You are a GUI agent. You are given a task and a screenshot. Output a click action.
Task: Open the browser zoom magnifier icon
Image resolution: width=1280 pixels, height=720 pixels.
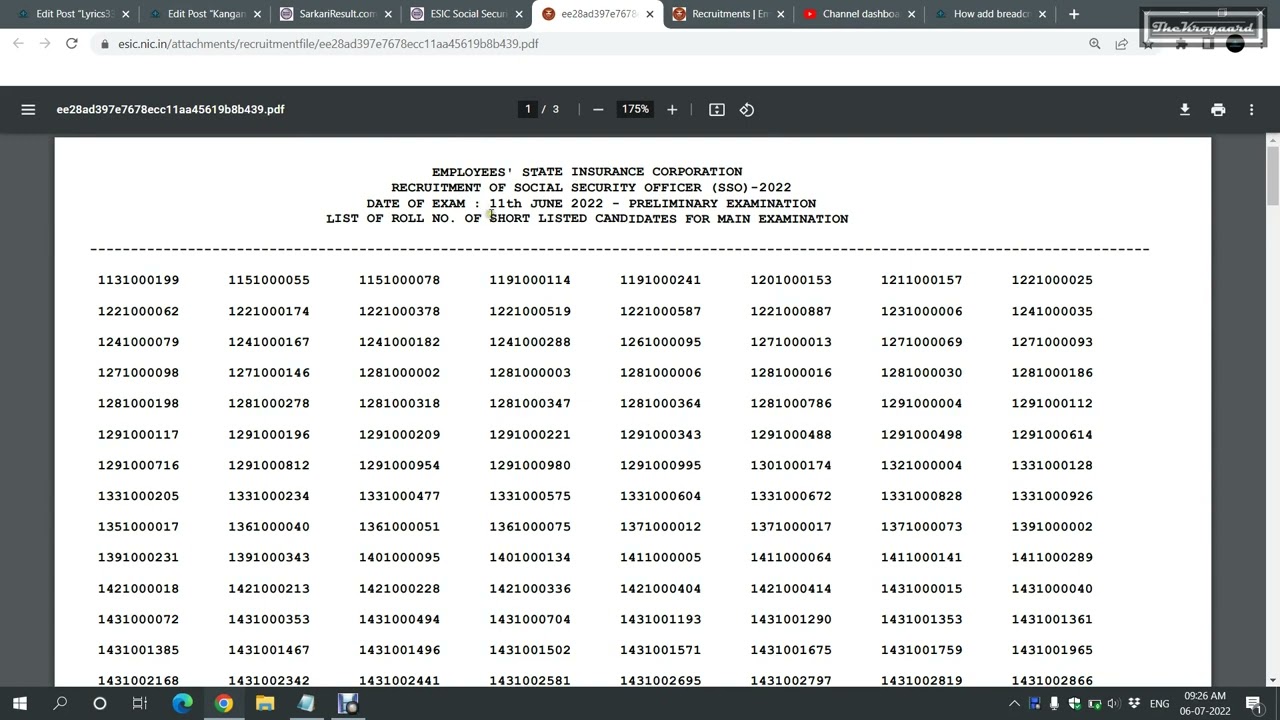click(1095, 44)
